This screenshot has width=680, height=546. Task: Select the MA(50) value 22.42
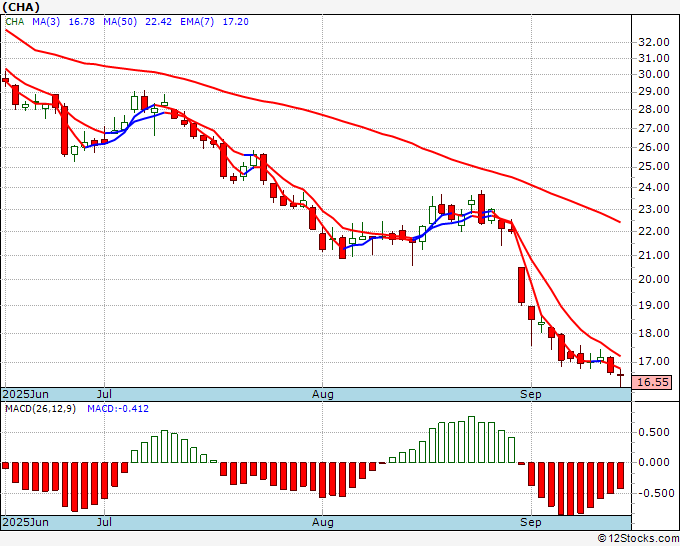click(x=158, y=22)
